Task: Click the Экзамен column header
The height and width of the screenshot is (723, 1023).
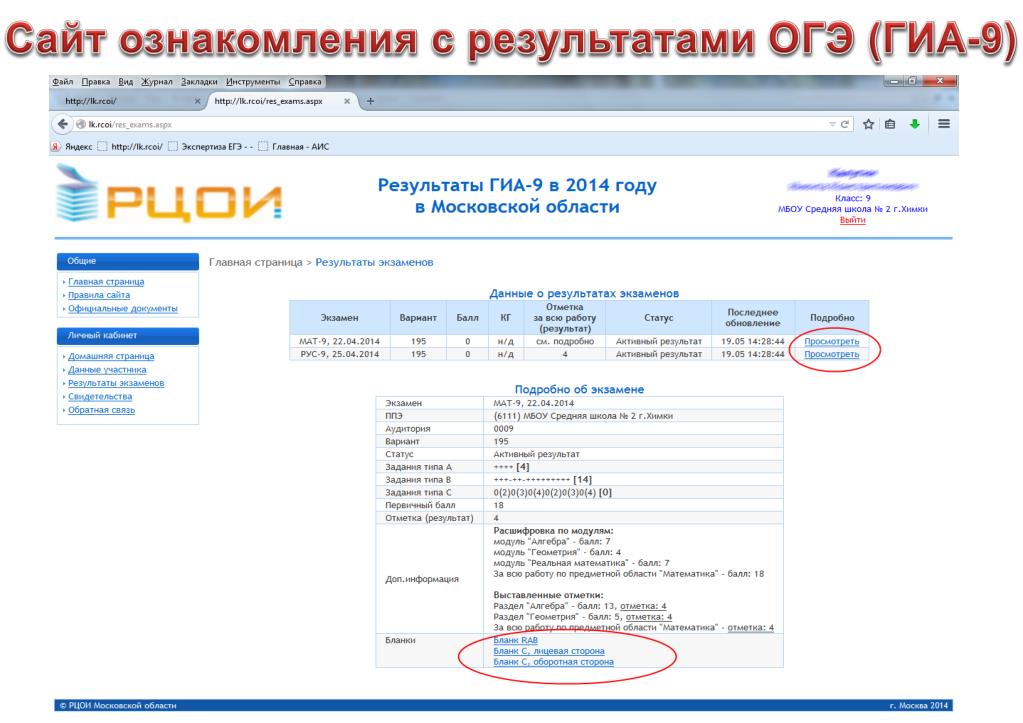Action: (x=339, y=318)
